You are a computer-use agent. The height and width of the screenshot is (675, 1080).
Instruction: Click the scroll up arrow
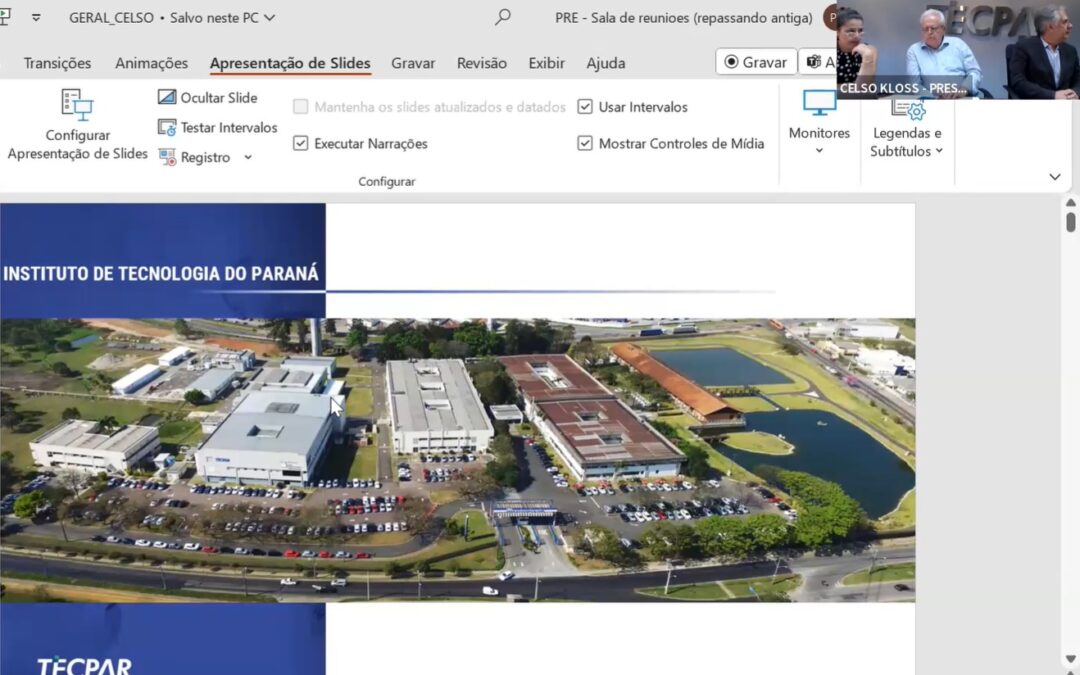1070,202
